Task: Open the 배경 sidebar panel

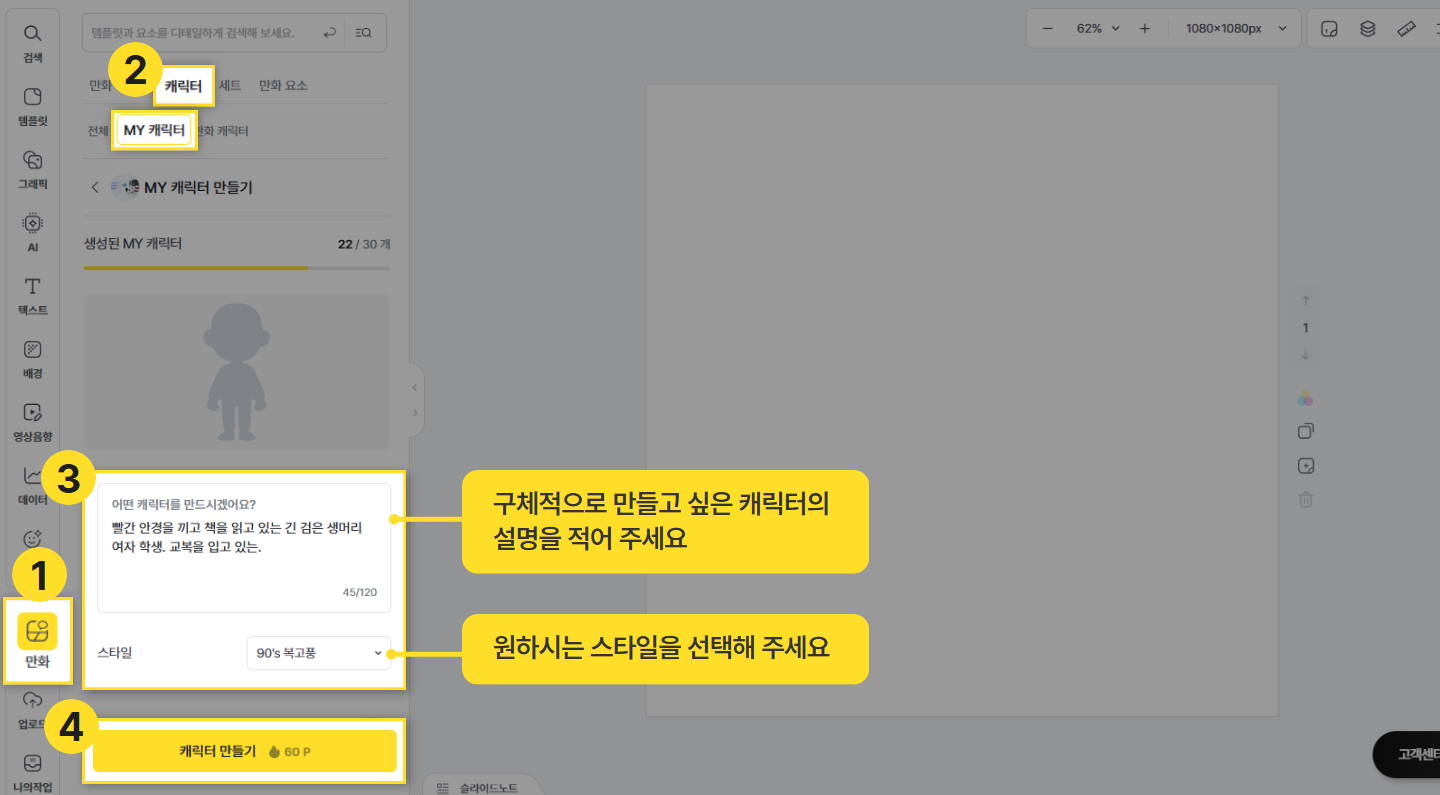Action: pos(32,359)
